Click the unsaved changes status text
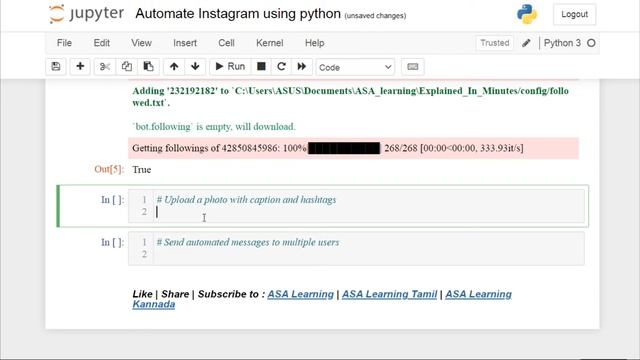This screenshot has height=360, width=640. [x=375, y=16]
